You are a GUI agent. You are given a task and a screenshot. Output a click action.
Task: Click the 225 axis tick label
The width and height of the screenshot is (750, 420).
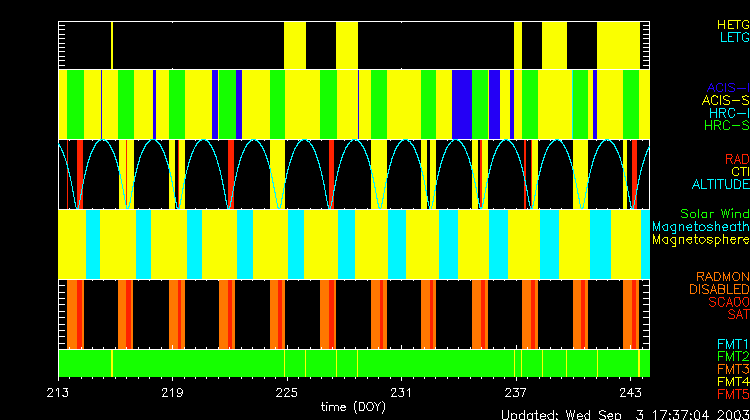point(287,393)
